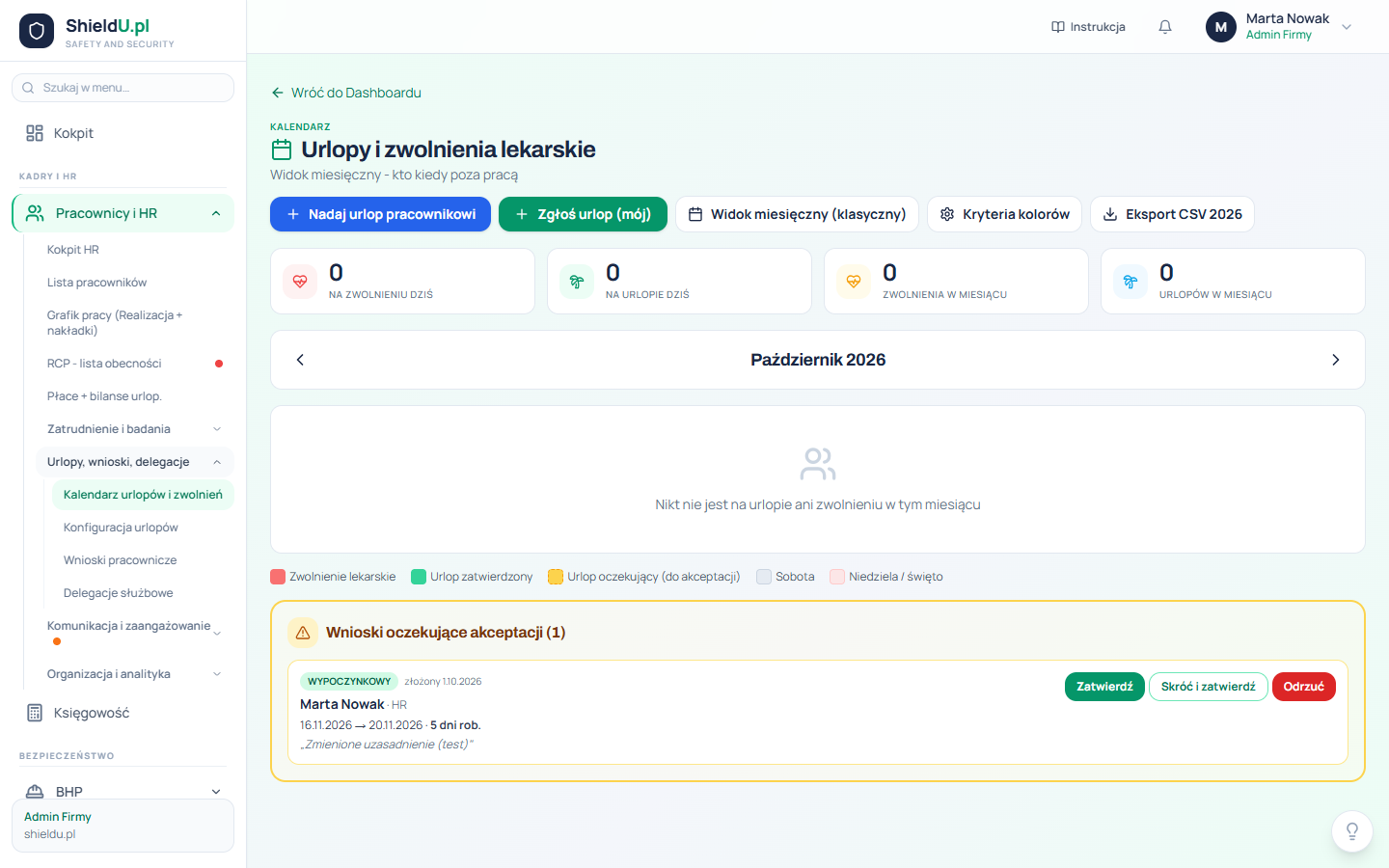The width and height of the screenshot is (1389, 868).
Task: Open Delegacje służbowe menu item
Action: pyautogui.click(x=143, y=593)
